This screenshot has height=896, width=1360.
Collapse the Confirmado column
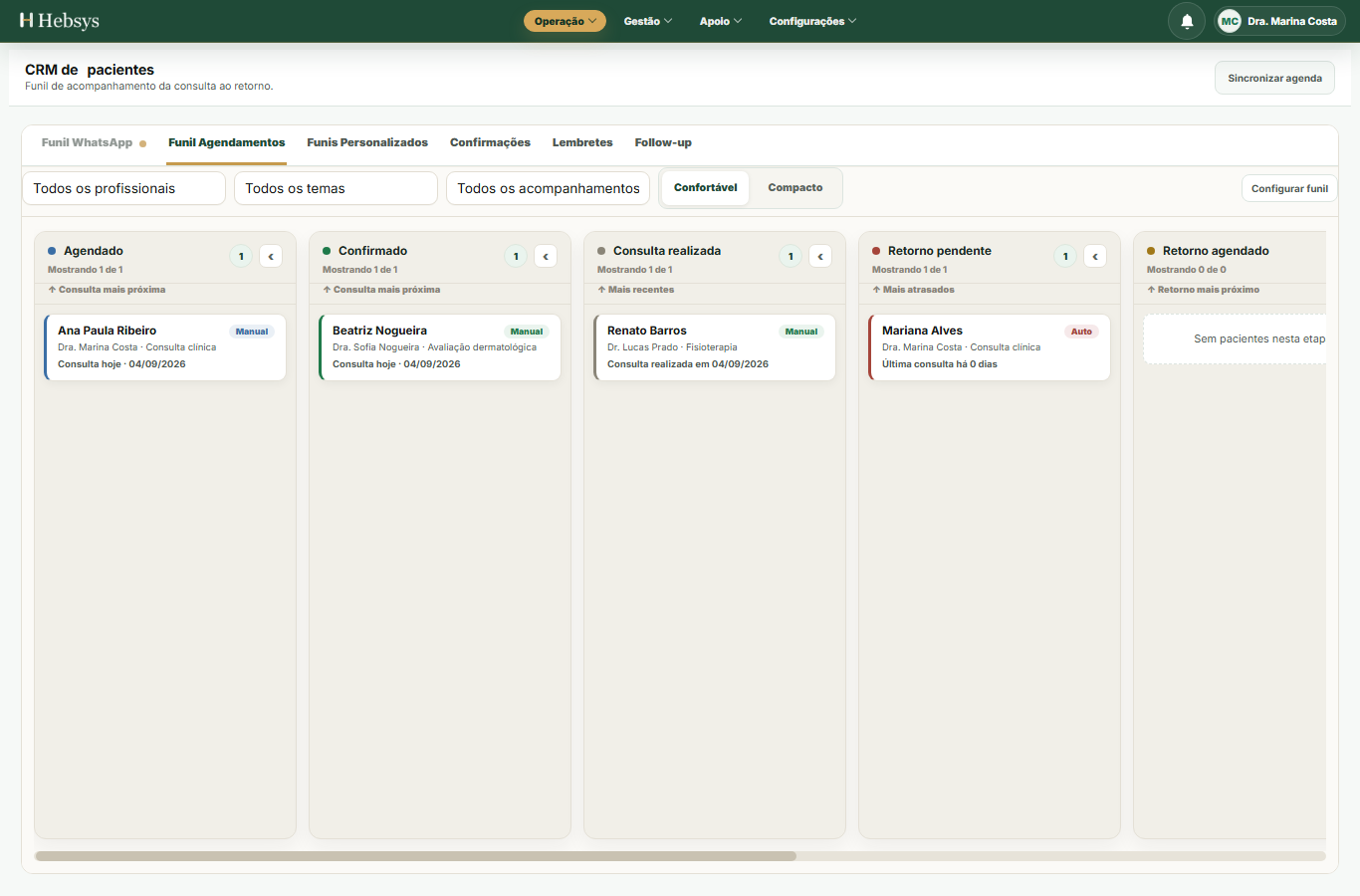(546, 256)
